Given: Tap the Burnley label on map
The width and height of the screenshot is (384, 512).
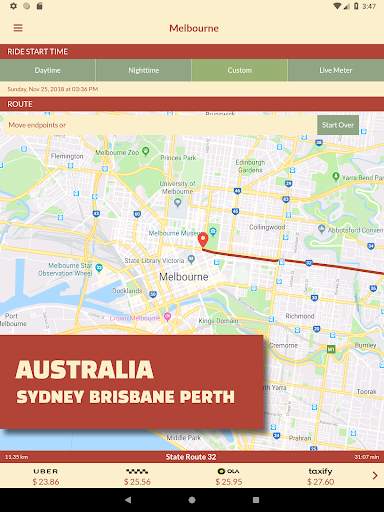Looking at the screenshot, I should (x=366, y=345).
